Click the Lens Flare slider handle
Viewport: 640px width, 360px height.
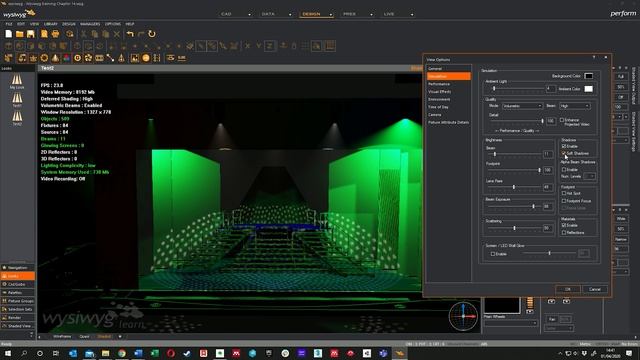coord(513,187)
